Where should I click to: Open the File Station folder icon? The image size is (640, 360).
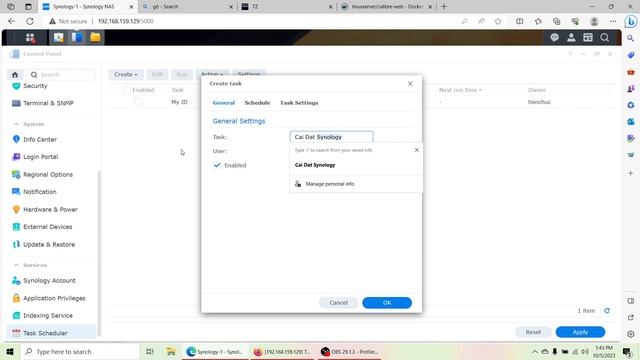96,38
